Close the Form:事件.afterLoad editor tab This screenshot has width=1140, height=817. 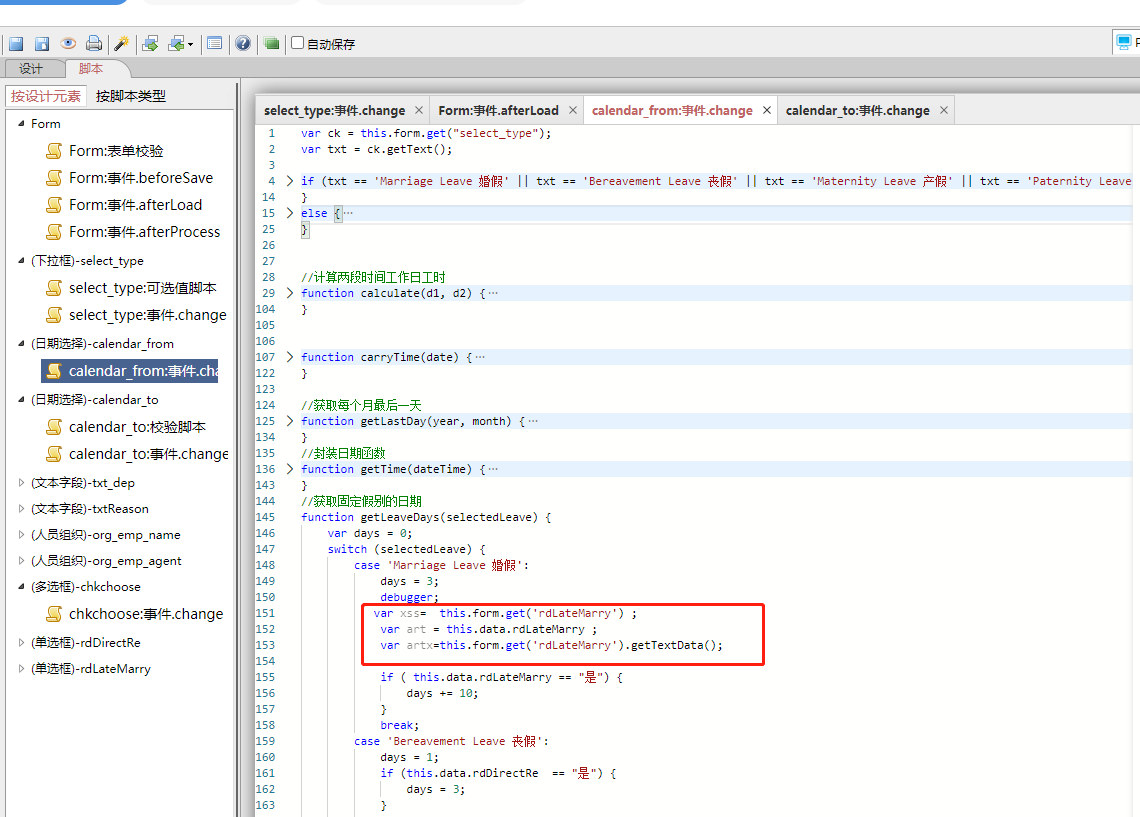(x=572, y=110)
